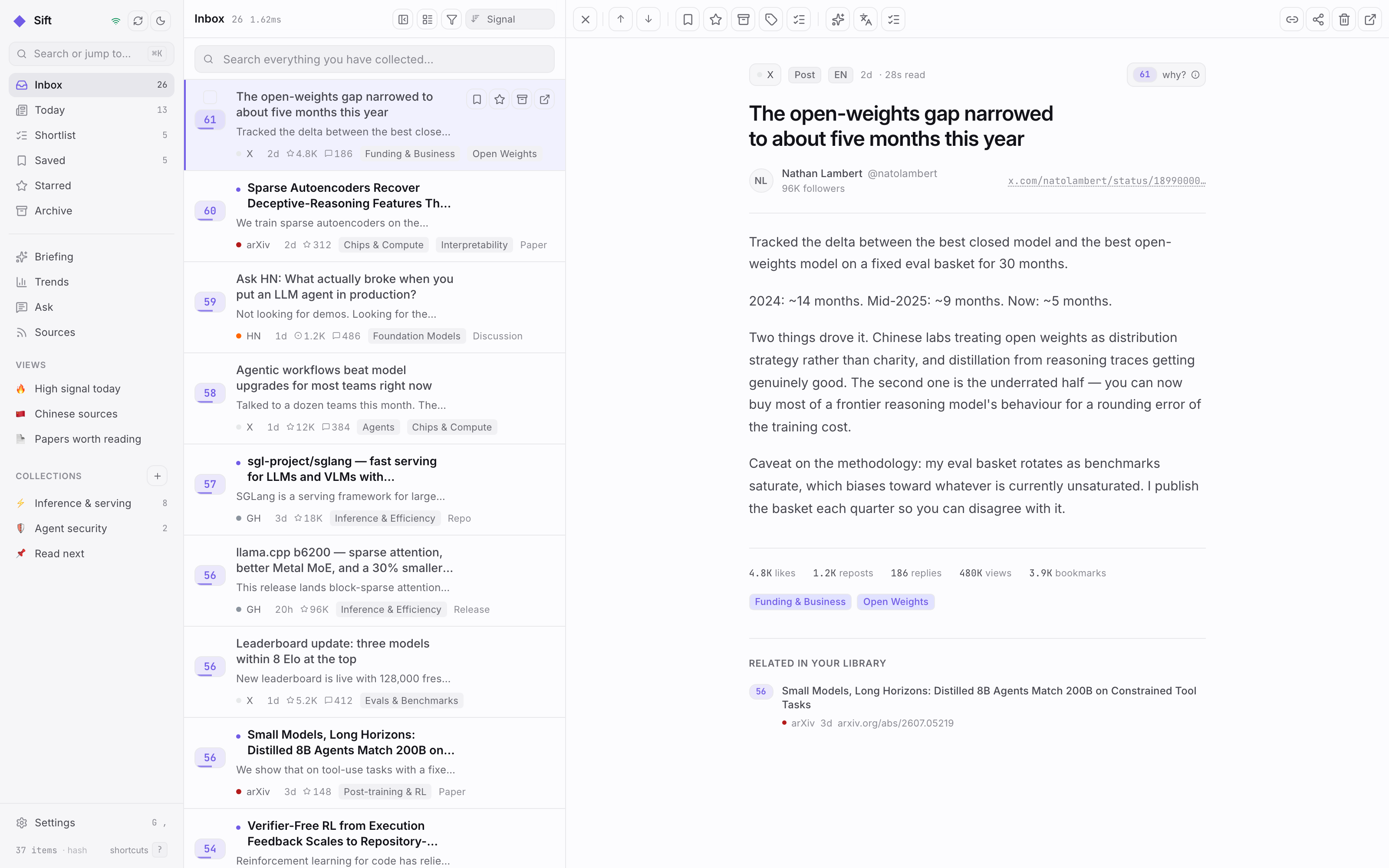
Task: Run AI summary with the sparkles icon
Action: (838, 20)
